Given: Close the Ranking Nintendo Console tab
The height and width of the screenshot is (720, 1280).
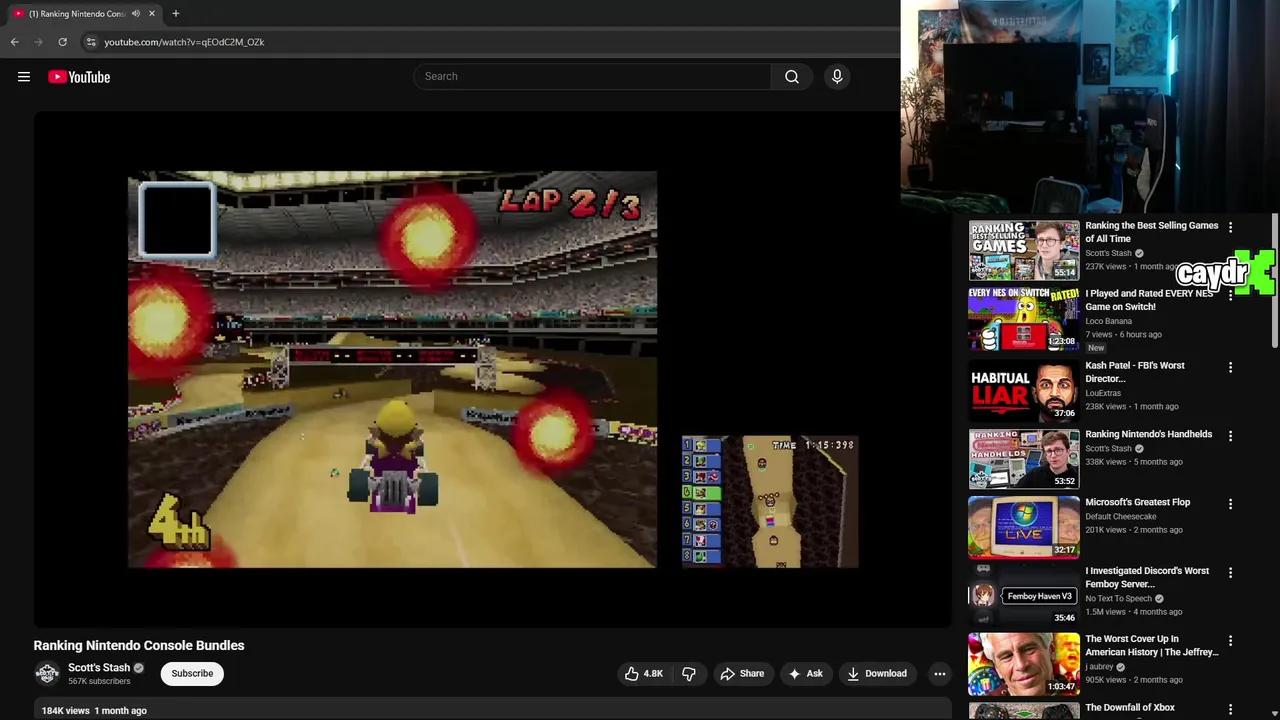Looking at the screenshot, I should pos(151,14).
